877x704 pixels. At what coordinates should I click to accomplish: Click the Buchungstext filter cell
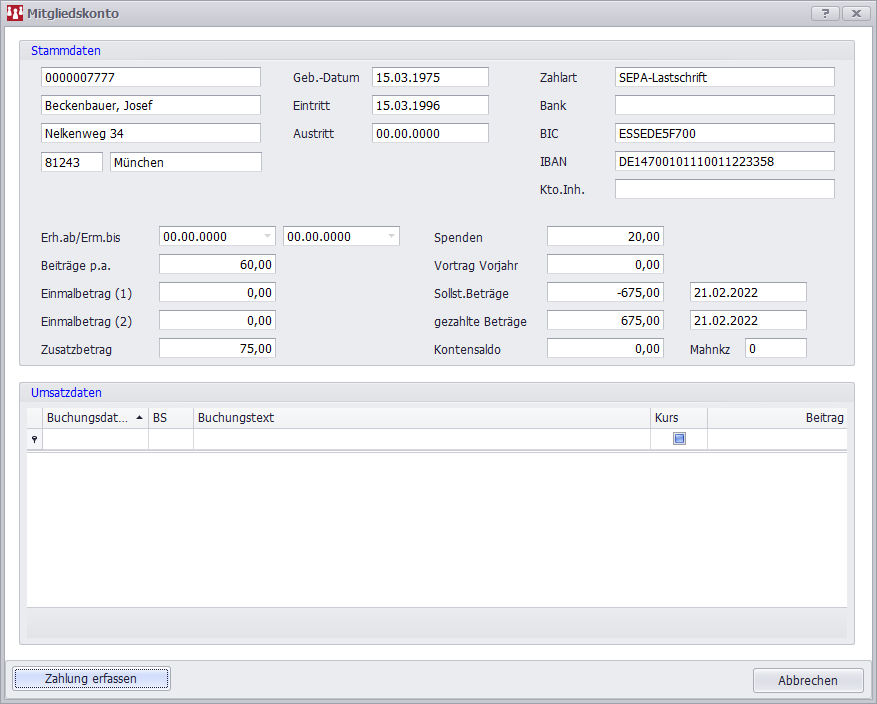[x=420, y=439]
